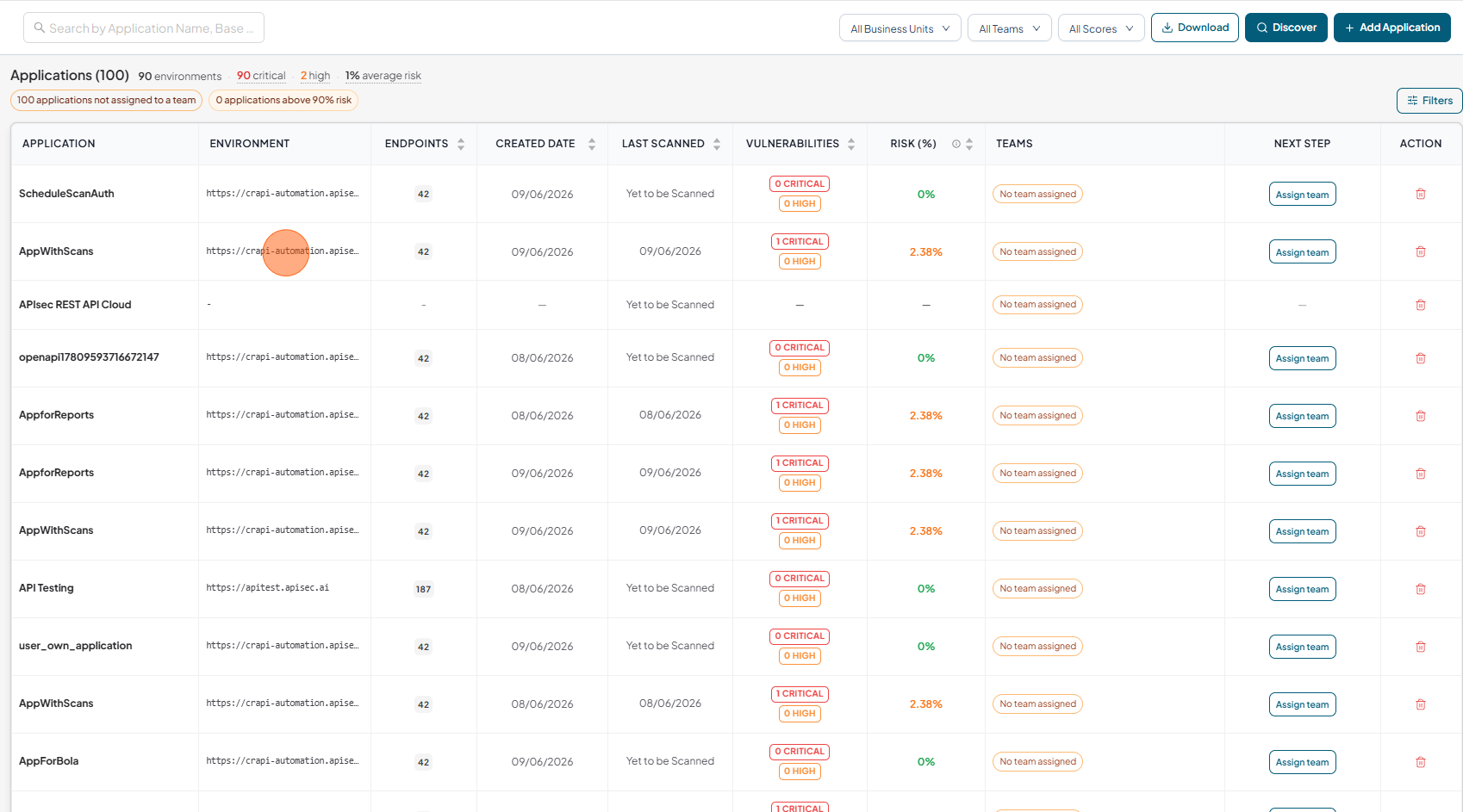Viewport: 1463px width, 812px height.
Task: Open the All Scores dropdown
Action: pyautogui.click(x=1101, y=28)
